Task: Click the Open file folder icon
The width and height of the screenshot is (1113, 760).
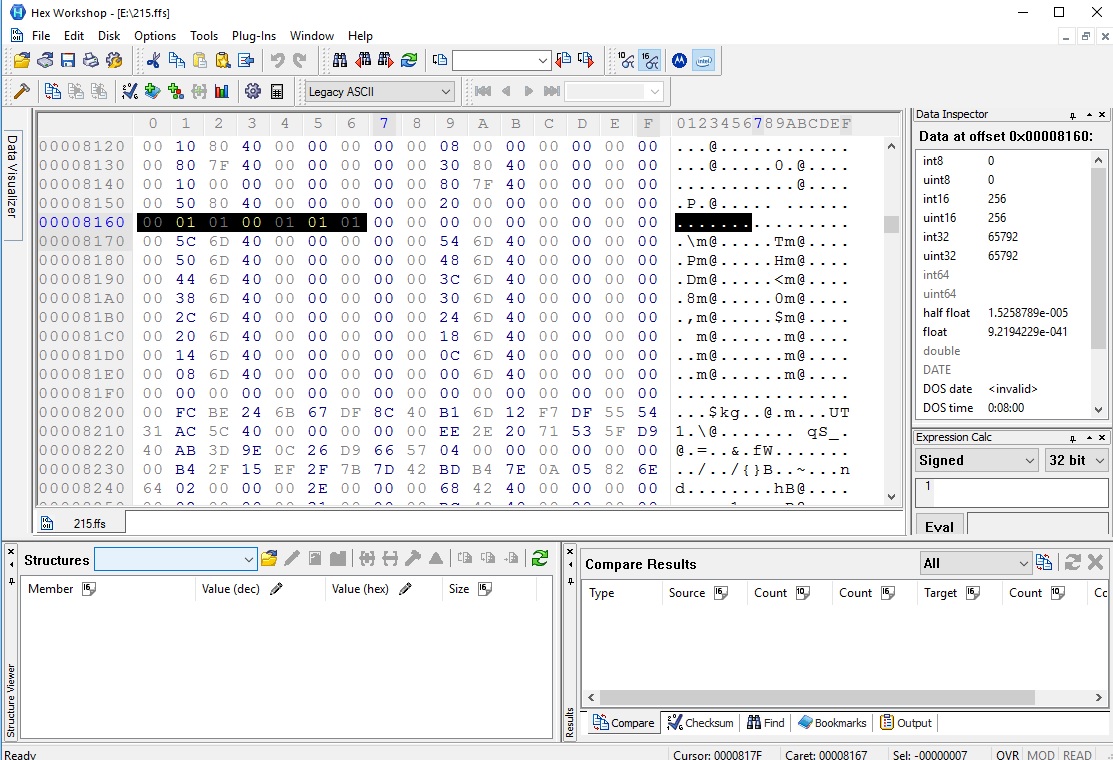Action: [x=22, y=60]
